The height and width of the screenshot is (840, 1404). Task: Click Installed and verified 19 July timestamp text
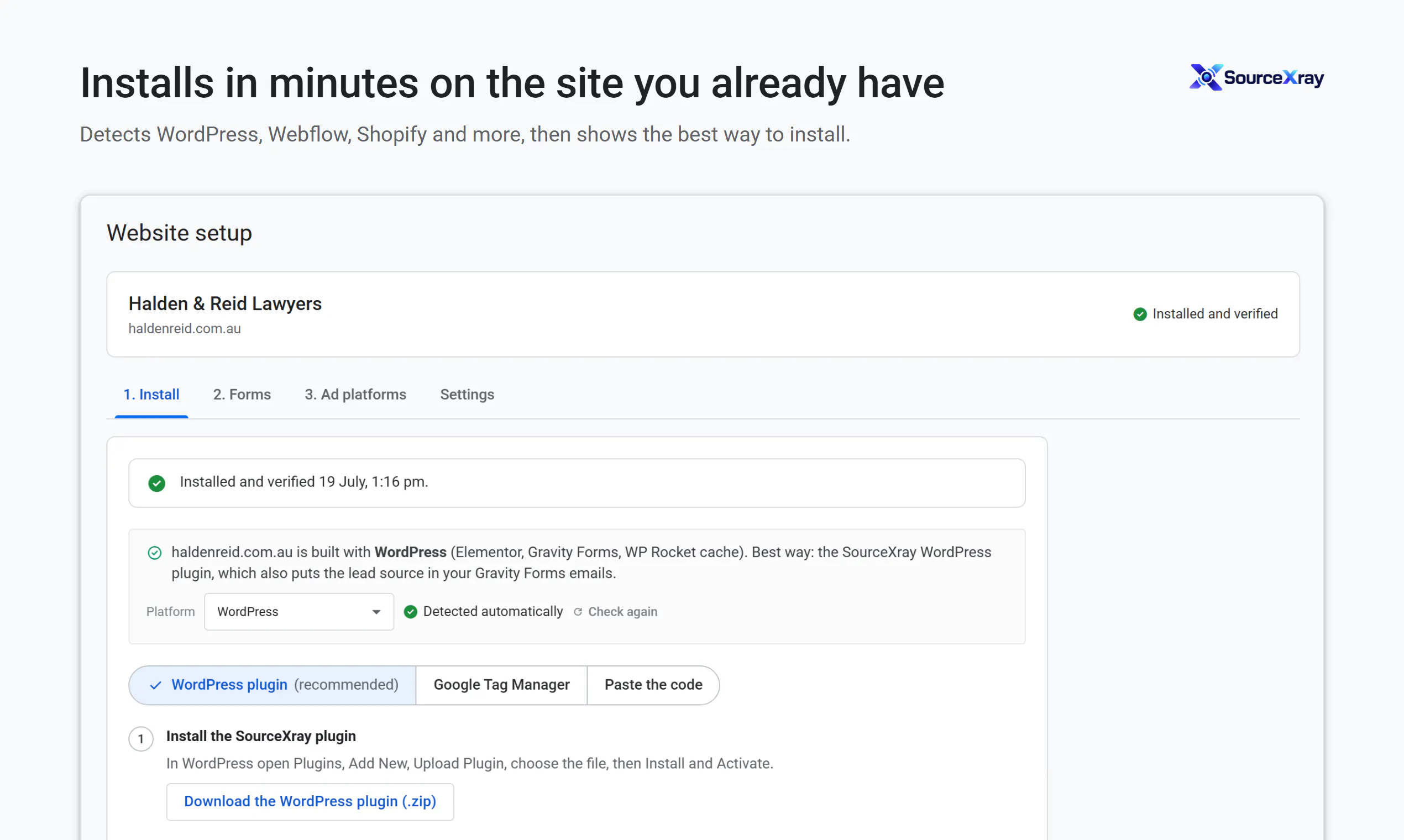click(304, 482)
